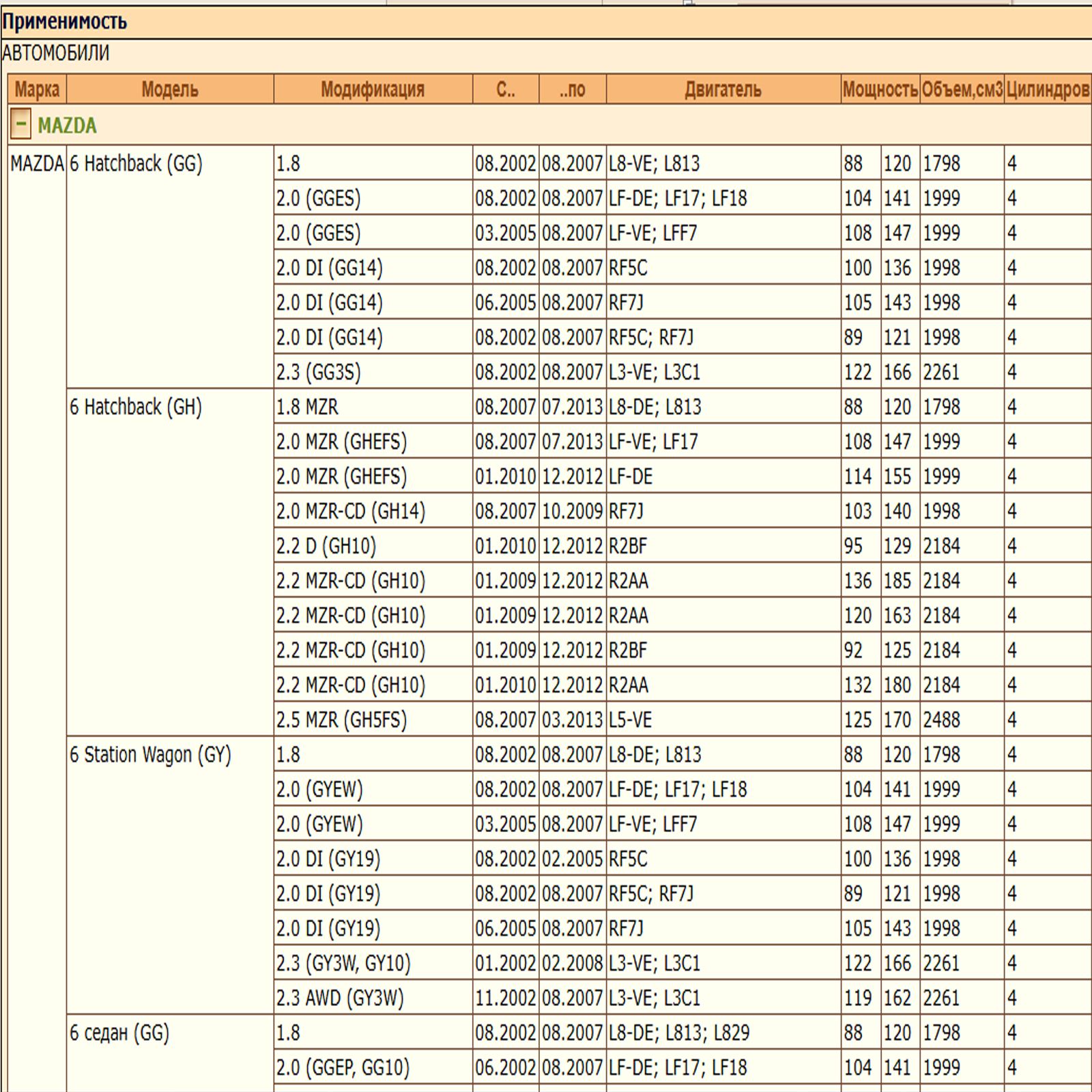Viewport: 1092px width, 1092px height.
Task: Click the 2.0 MZR-CD (GH14) modification row
Action: (350, 511)
